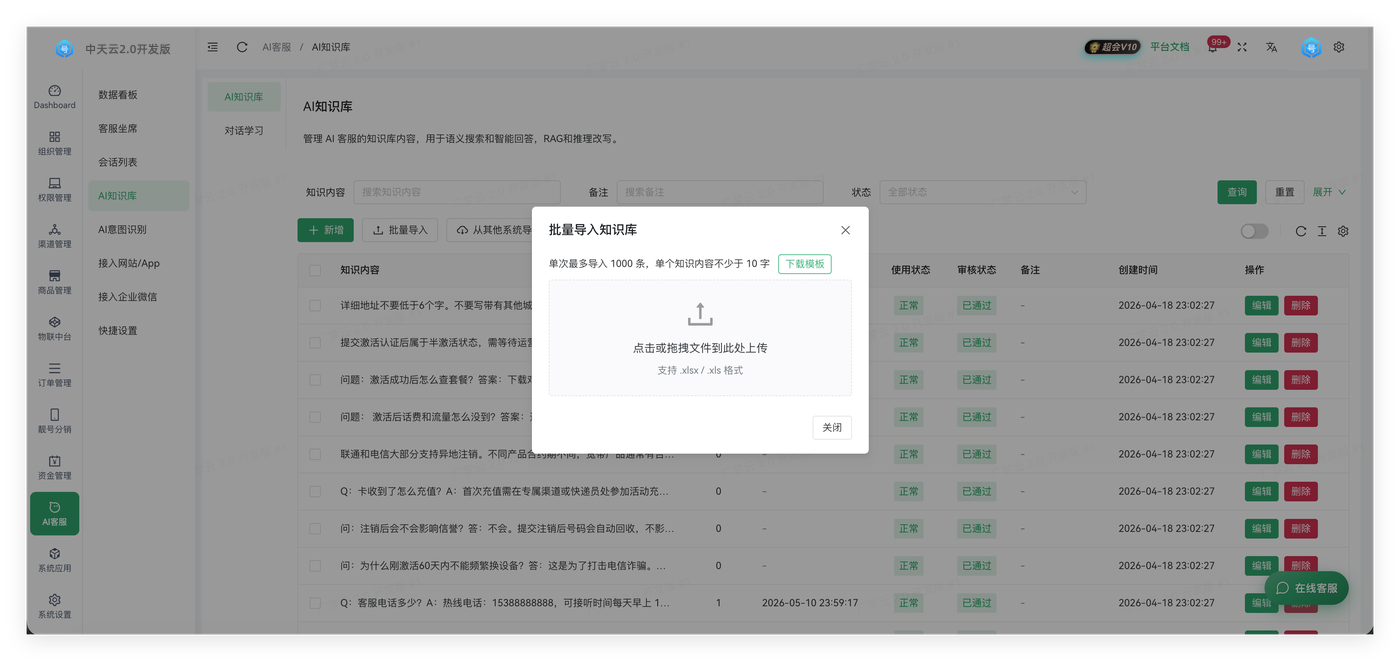Image resolution: width=1400 pixels, height=661 pixels.
Task: Expand more filters via 展开
Action: pyautogui.click(x=1329, y=192)
